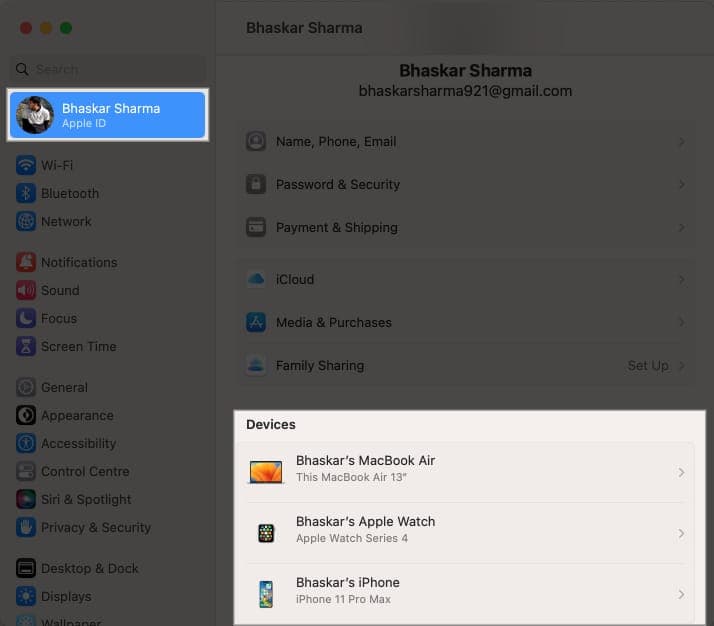Click the Media & Purchases App Store icon
This screenshot has width=714, height=626.
click(x=256, y=322)
